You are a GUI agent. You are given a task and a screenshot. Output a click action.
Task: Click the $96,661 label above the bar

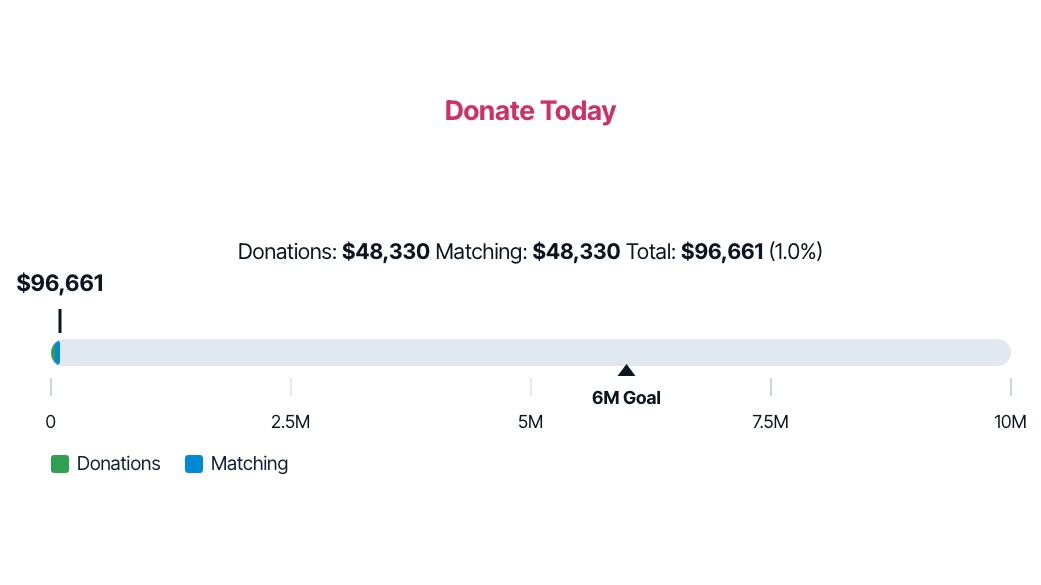tap(60, 284)
